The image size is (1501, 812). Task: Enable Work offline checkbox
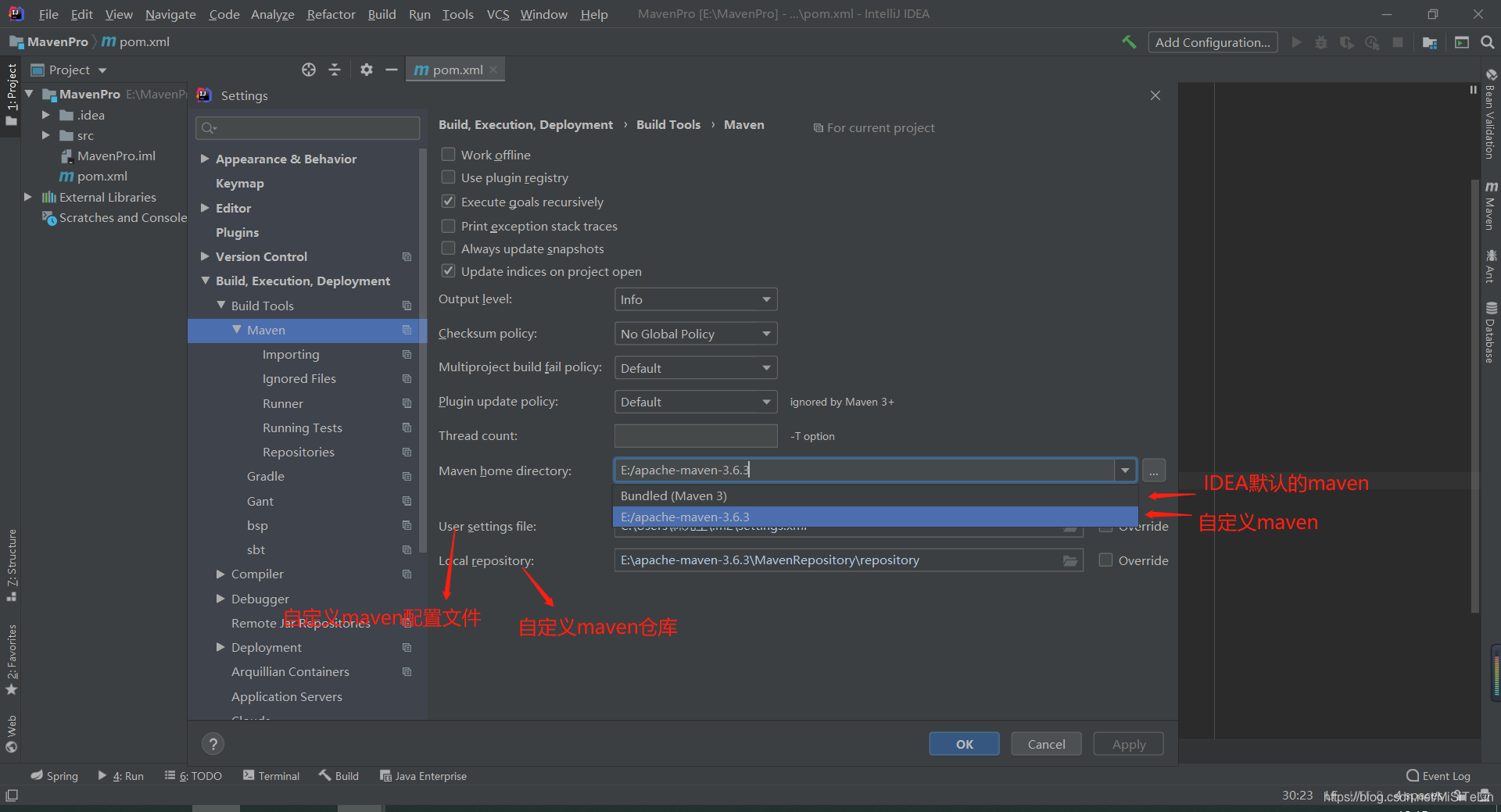(449, 155)
